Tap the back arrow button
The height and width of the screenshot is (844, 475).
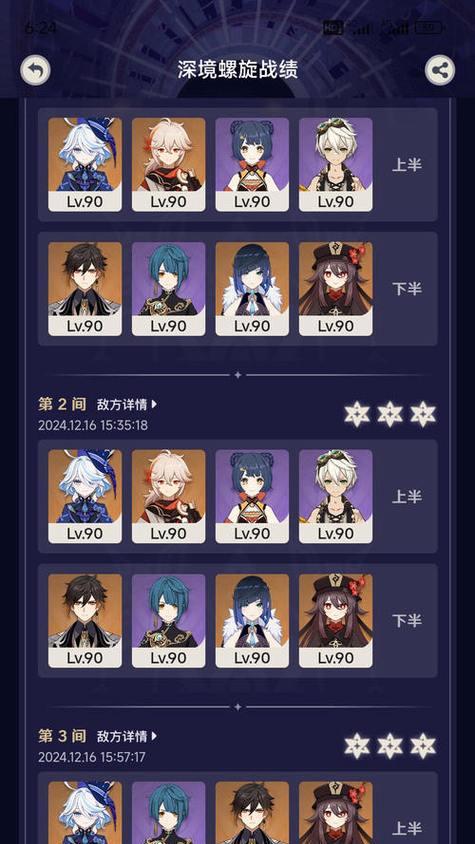[x=36, y=71]
